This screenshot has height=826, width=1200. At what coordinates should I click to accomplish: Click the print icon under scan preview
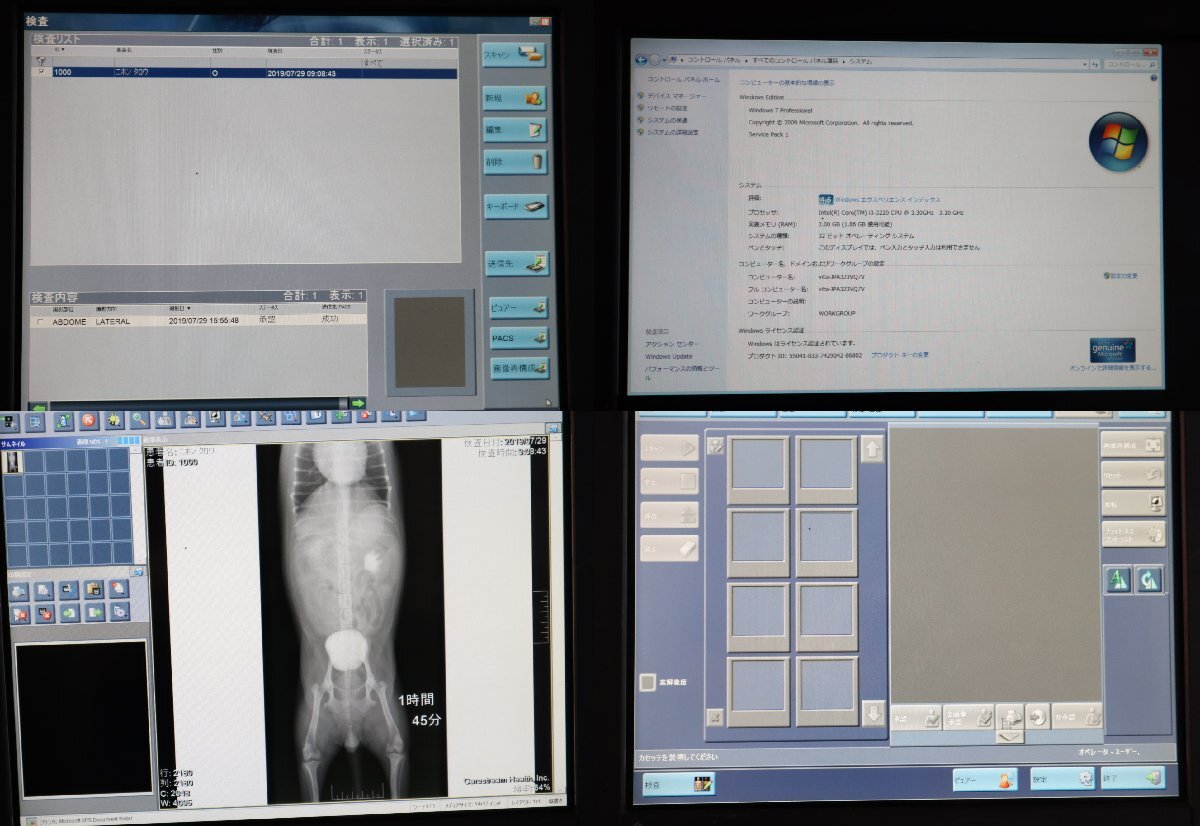[1009, 716]
